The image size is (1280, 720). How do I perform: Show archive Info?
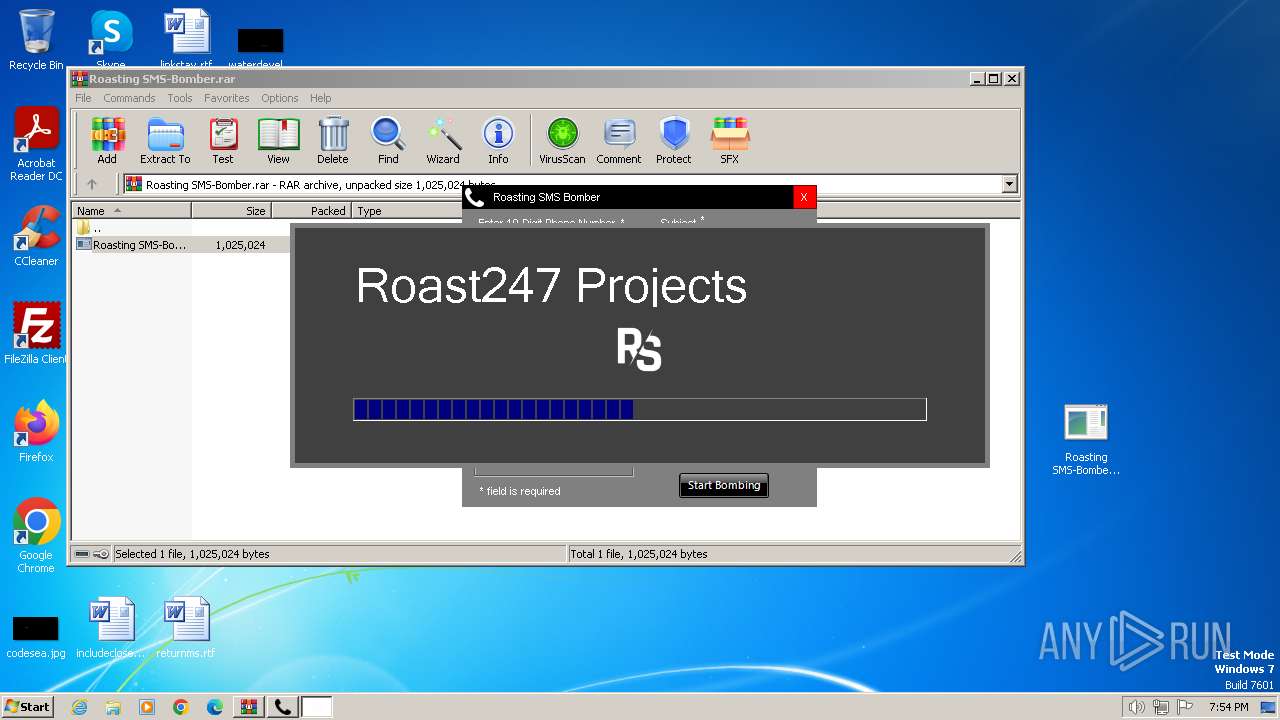pyautogui.click(x=498, y=140)
